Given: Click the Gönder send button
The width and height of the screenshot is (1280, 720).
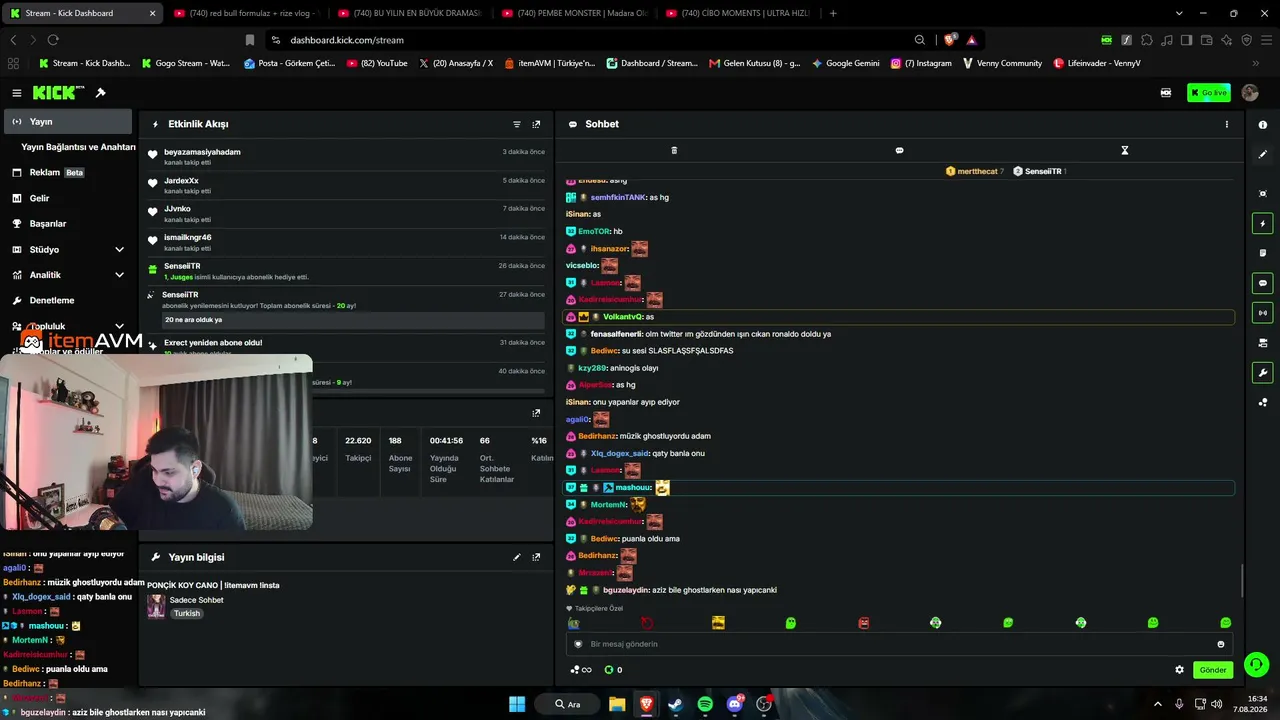Looking at the screenshot, I should coord(1213,670).
